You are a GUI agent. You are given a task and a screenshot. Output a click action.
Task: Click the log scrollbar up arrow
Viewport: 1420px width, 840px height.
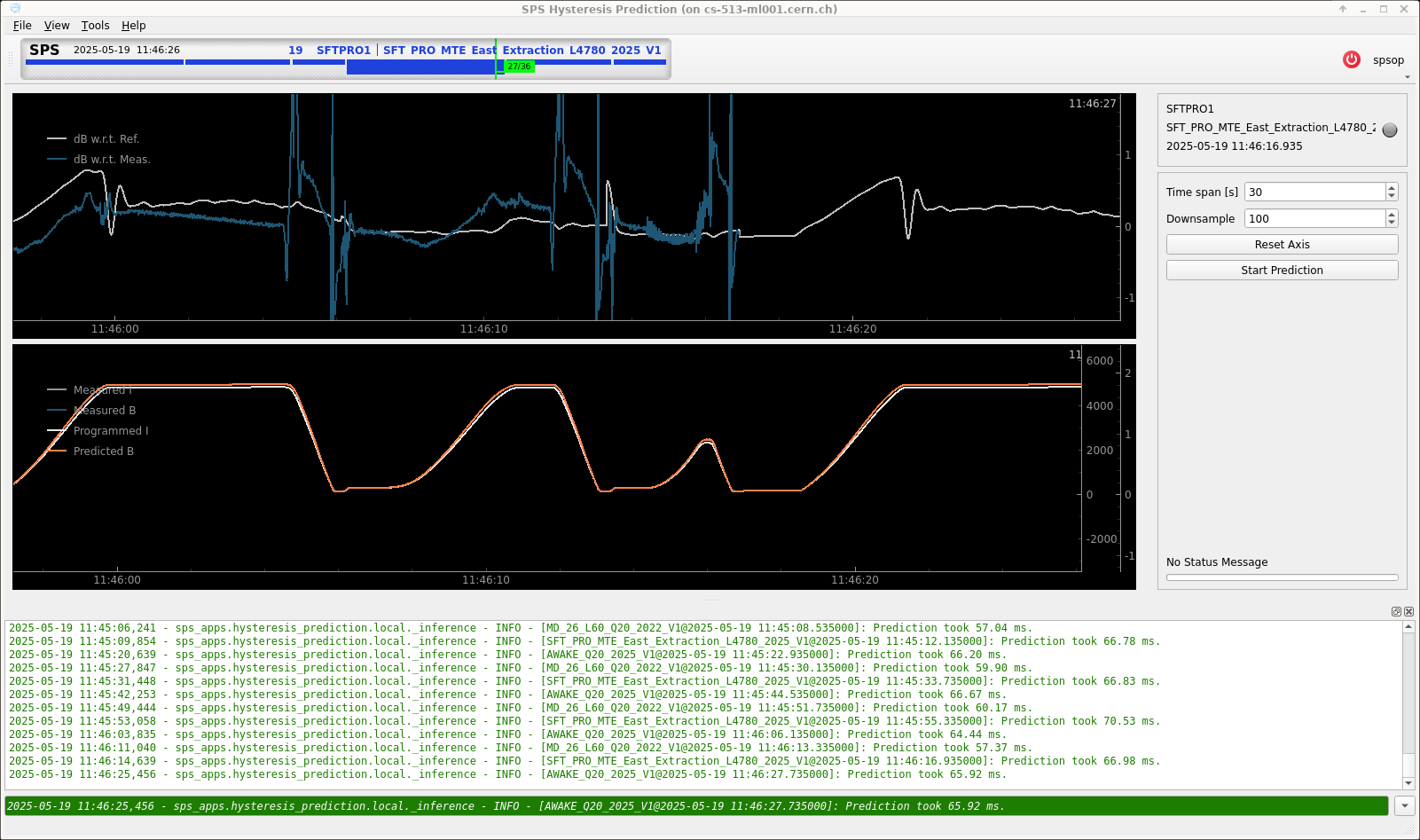[1408, 627]
